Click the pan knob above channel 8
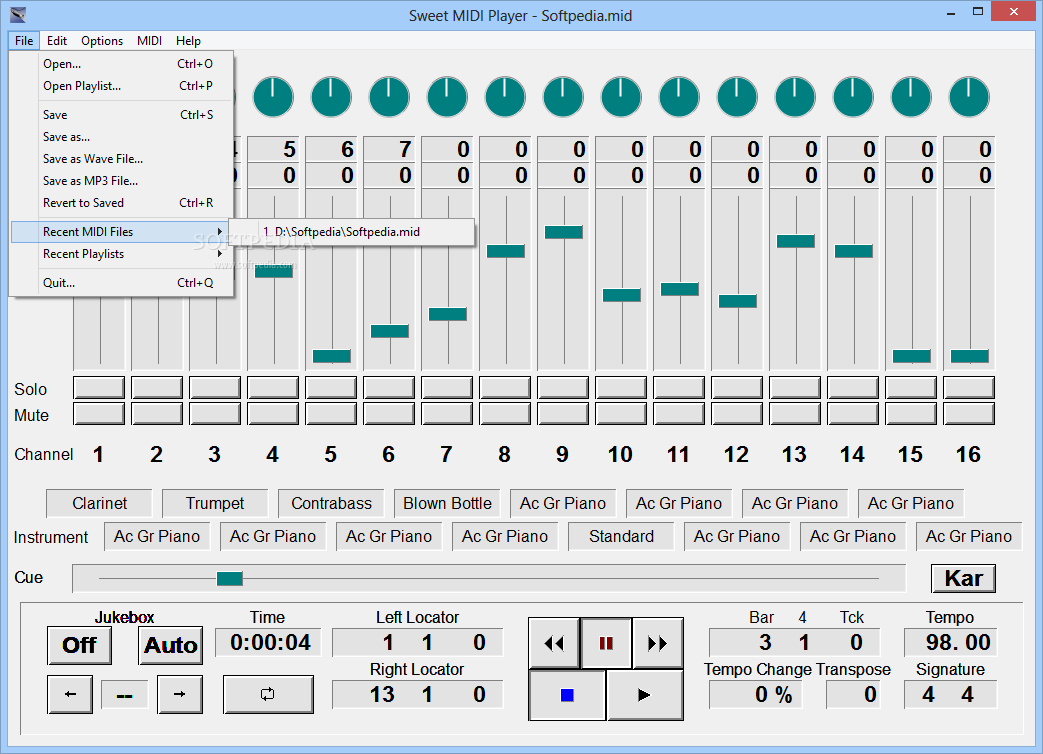Viewport: 1043px width, 754px height. tap(505, 97)
